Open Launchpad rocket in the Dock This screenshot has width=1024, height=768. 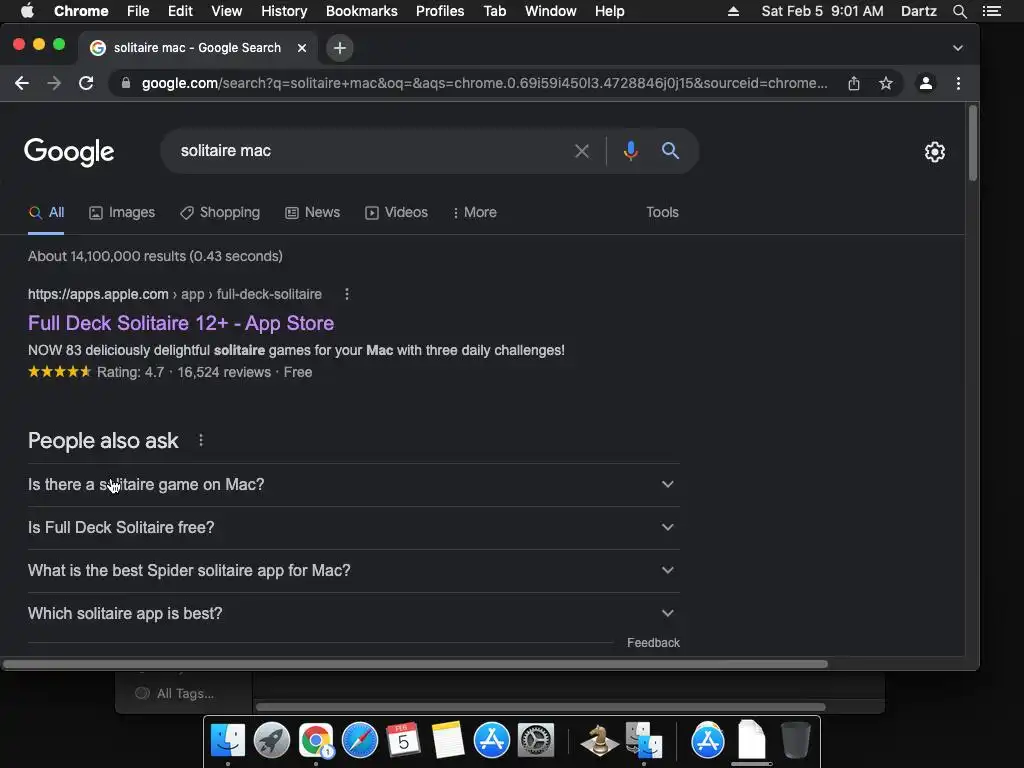272,741
